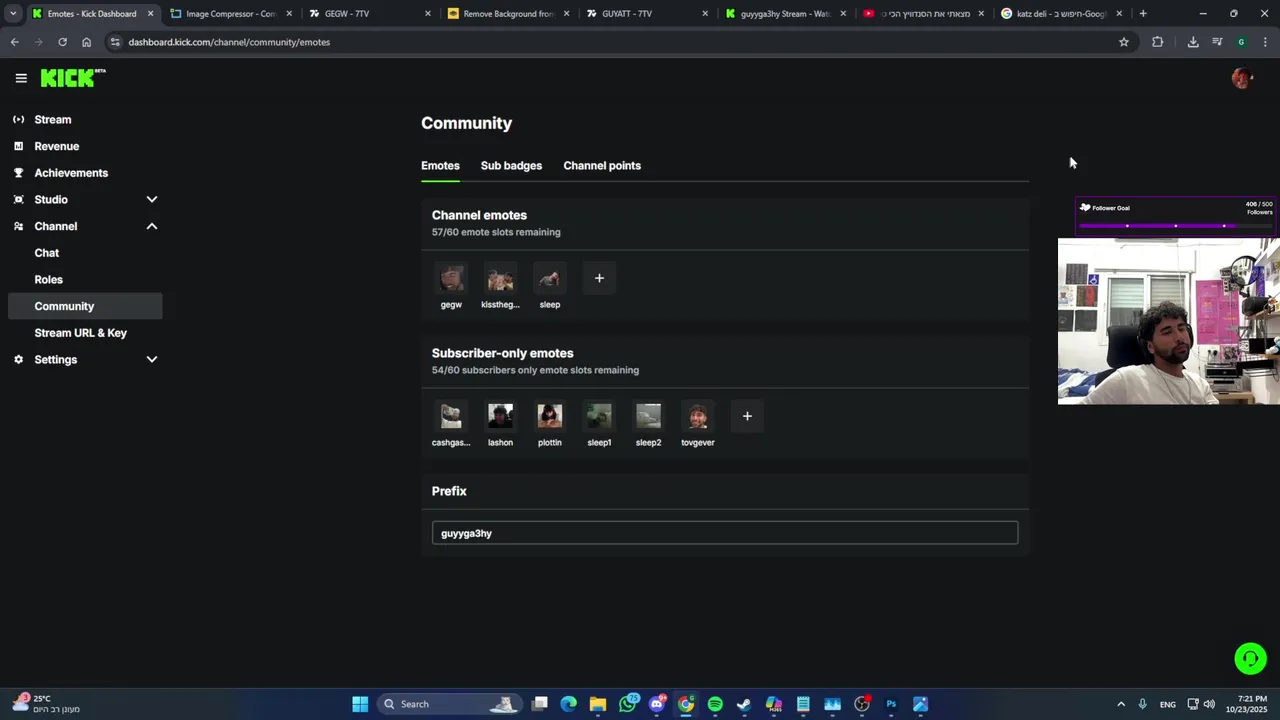Open the Revenue section in sidebar
This screenshot has width=1280, height=720.
tap(57, 146)
